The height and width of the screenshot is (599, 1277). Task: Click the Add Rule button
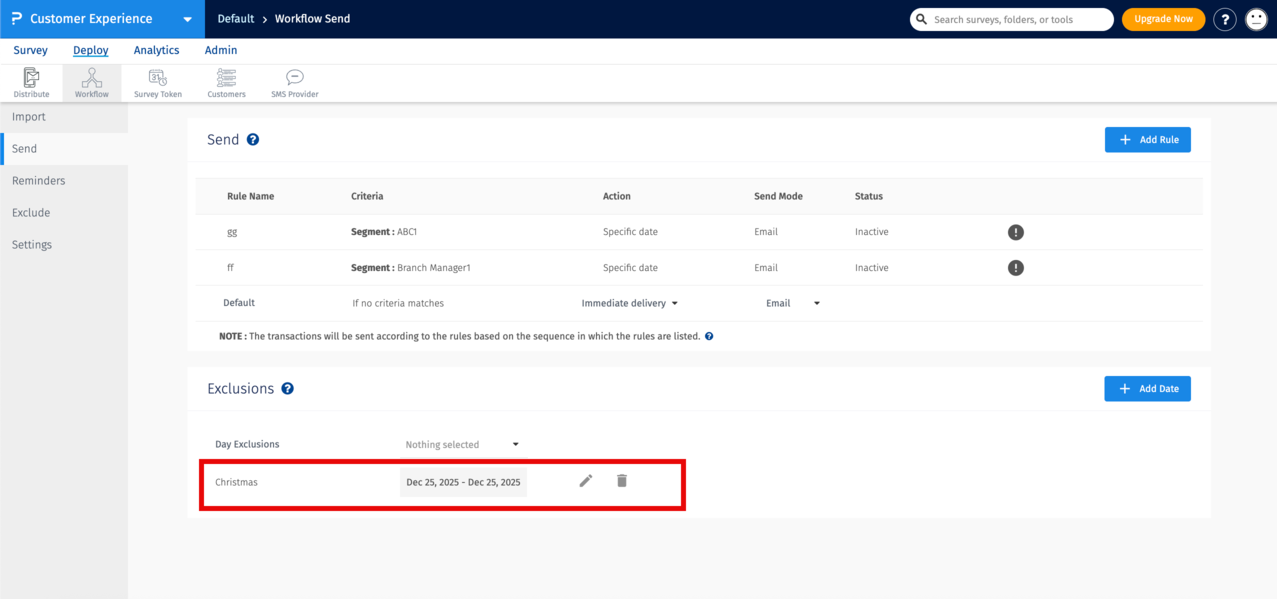1147,140
